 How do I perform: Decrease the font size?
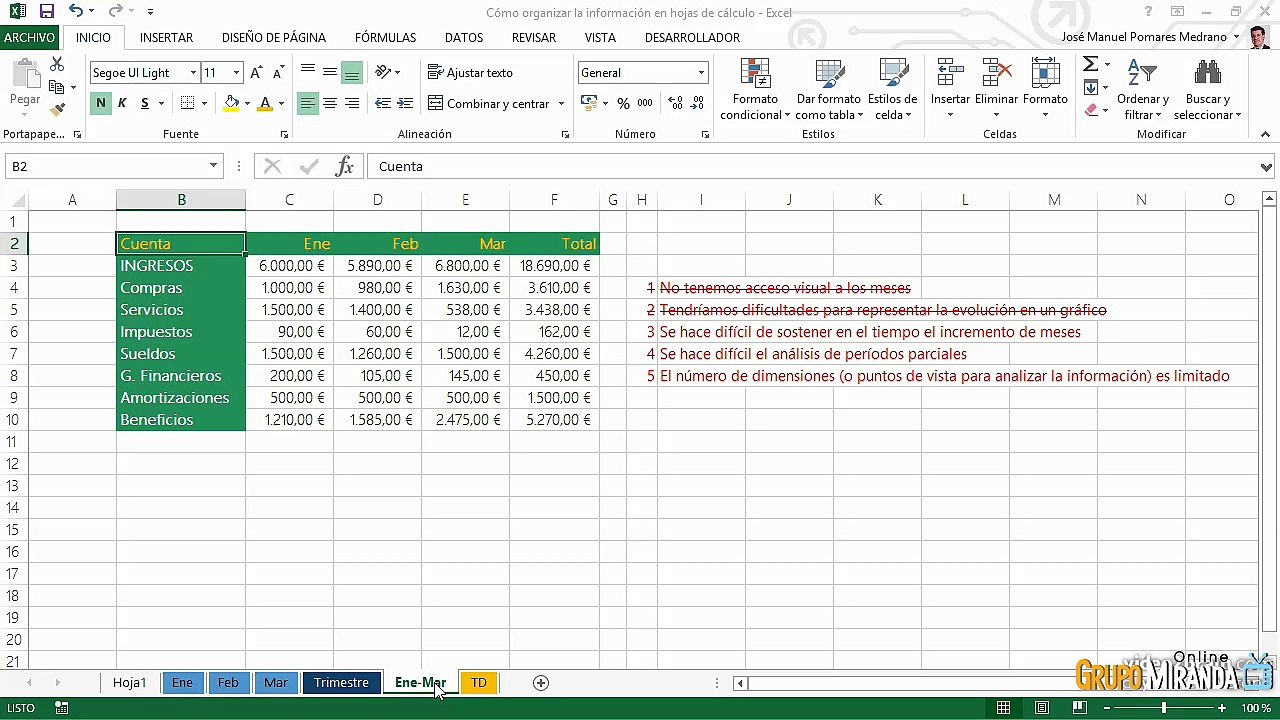coord(278,73)
